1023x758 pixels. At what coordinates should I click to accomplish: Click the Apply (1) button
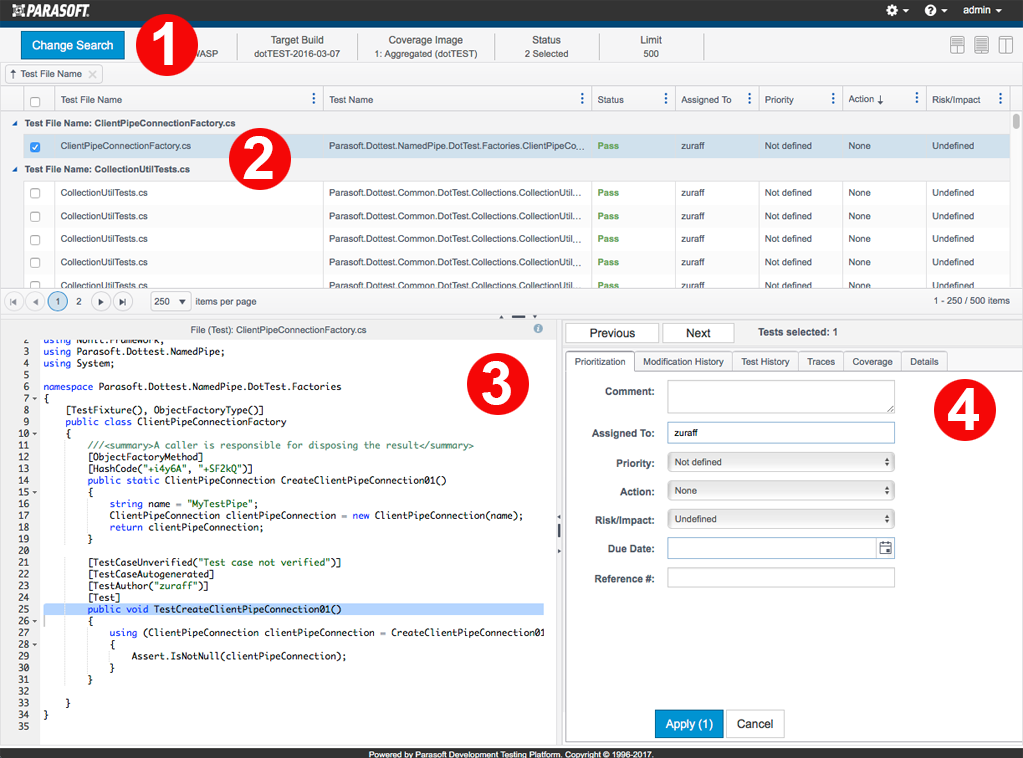689,724
